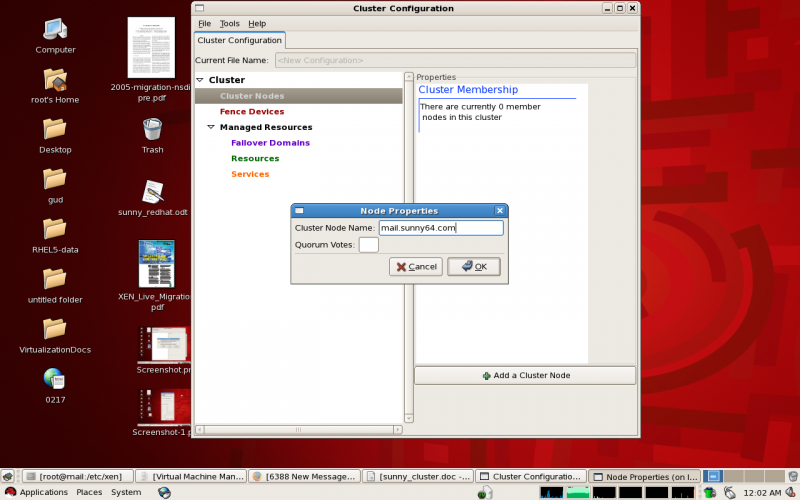Select the gud folder icon
The image size is (800, 500).
click(55, 179)
